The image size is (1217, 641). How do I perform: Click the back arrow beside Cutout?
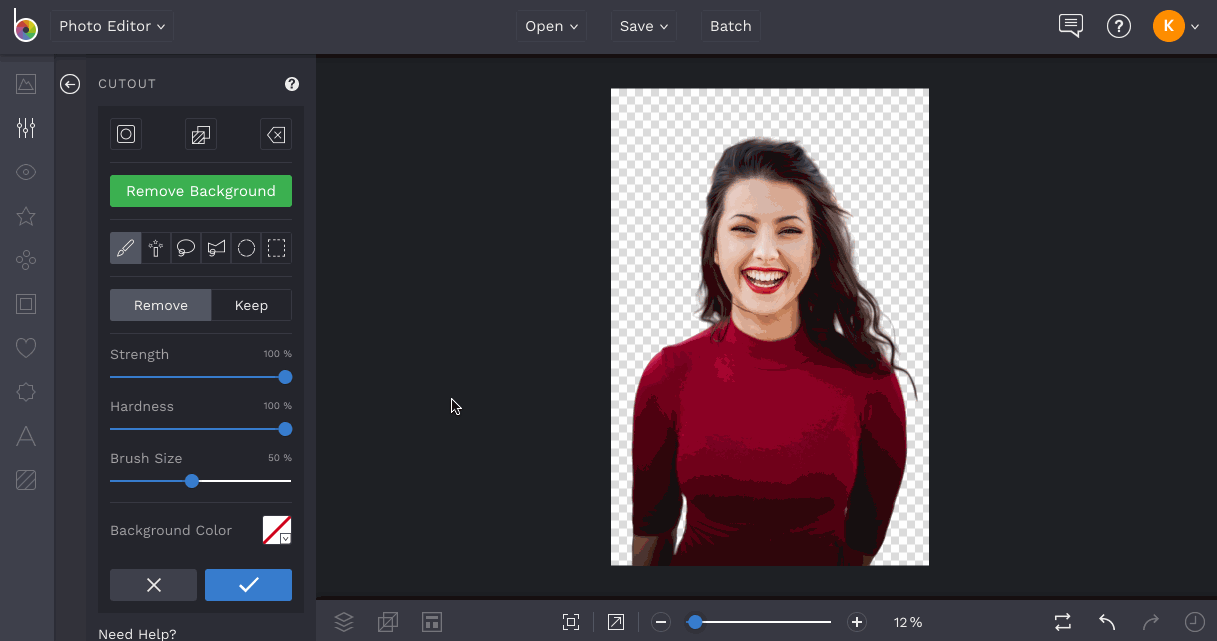(70, 84)
